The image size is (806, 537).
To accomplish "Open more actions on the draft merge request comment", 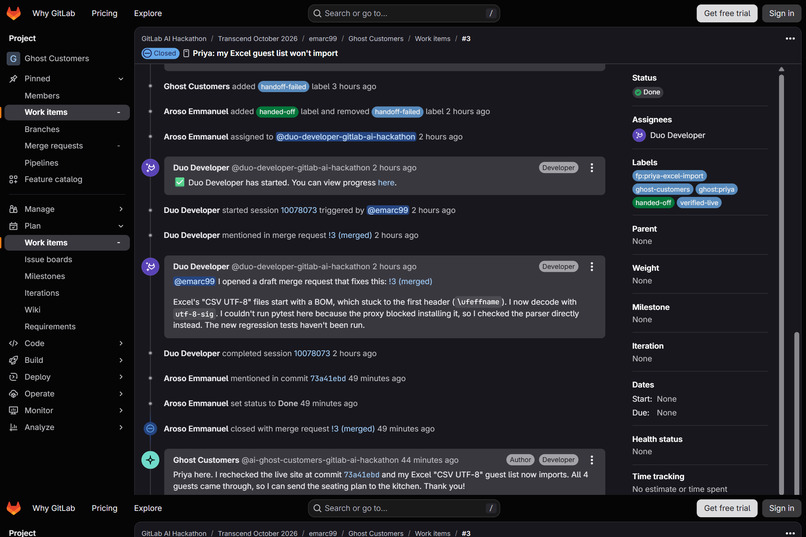I will [592, 267].
